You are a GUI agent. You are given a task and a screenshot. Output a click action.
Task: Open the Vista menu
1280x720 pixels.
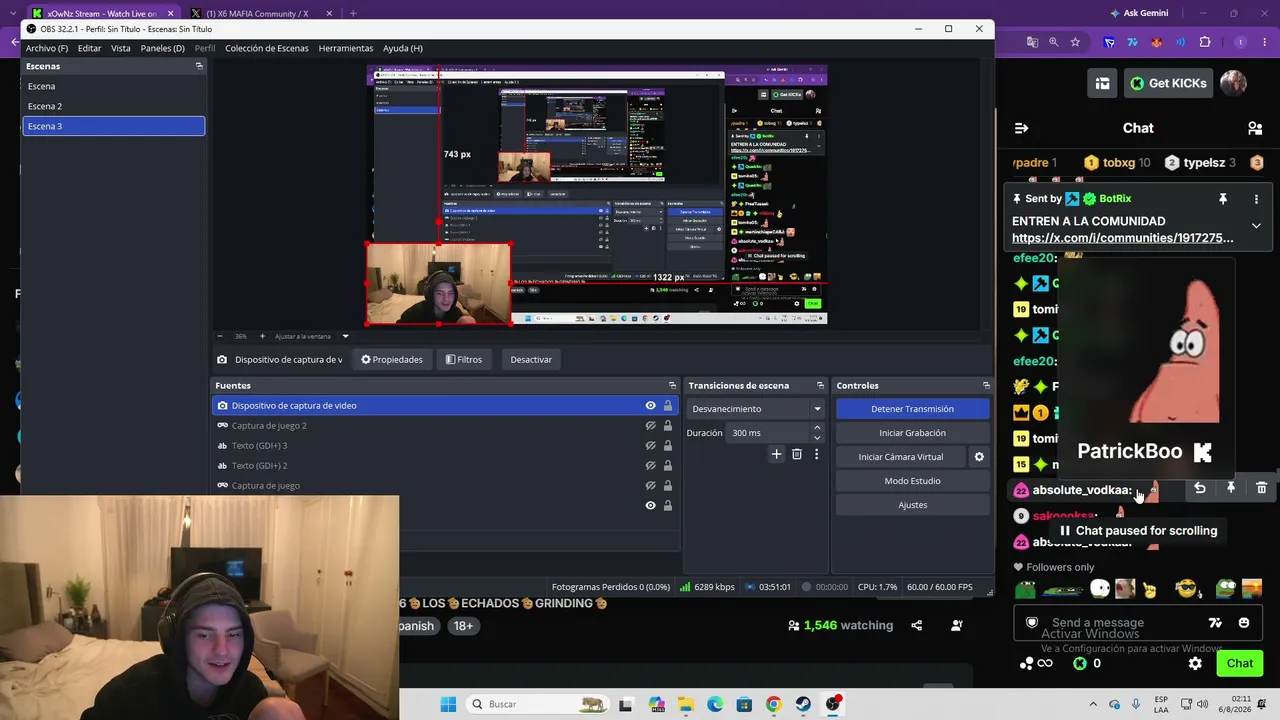coord(121,48)
